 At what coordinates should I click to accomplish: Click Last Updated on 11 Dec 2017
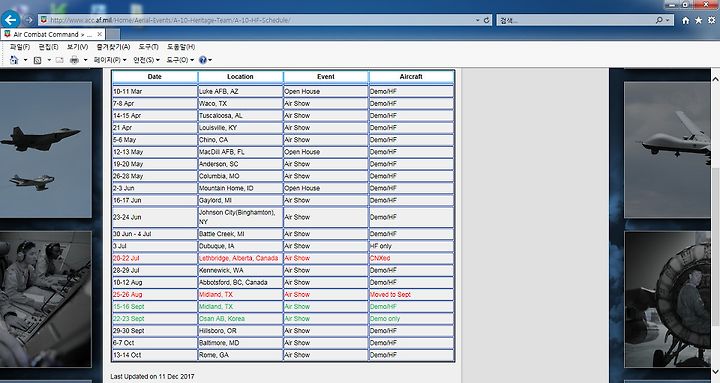tap(152, 377)
